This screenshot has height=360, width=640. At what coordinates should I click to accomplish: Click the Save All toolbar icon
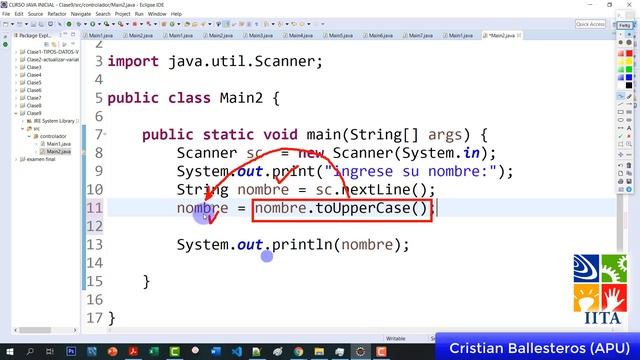[42, 24]
